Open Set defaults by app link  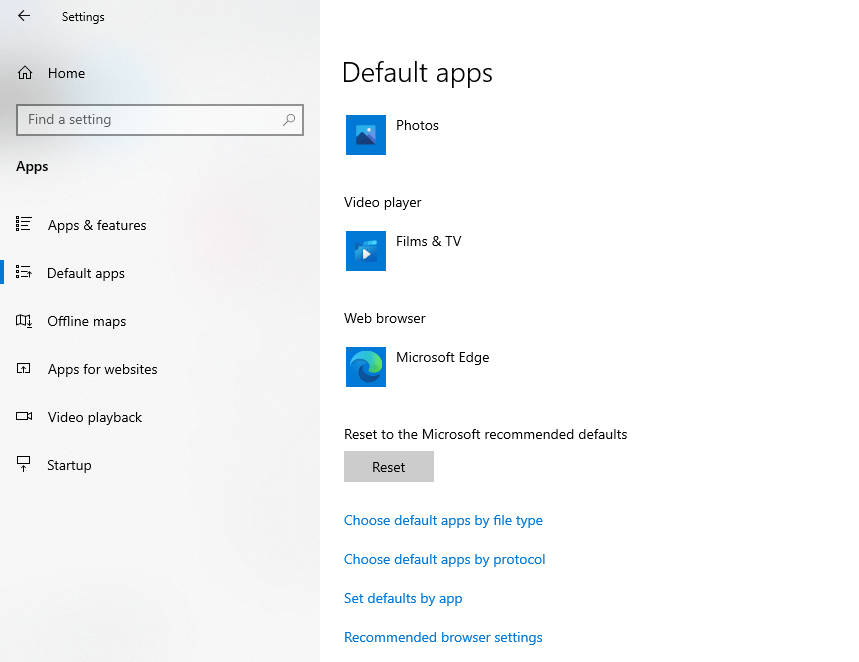point(403,598)
